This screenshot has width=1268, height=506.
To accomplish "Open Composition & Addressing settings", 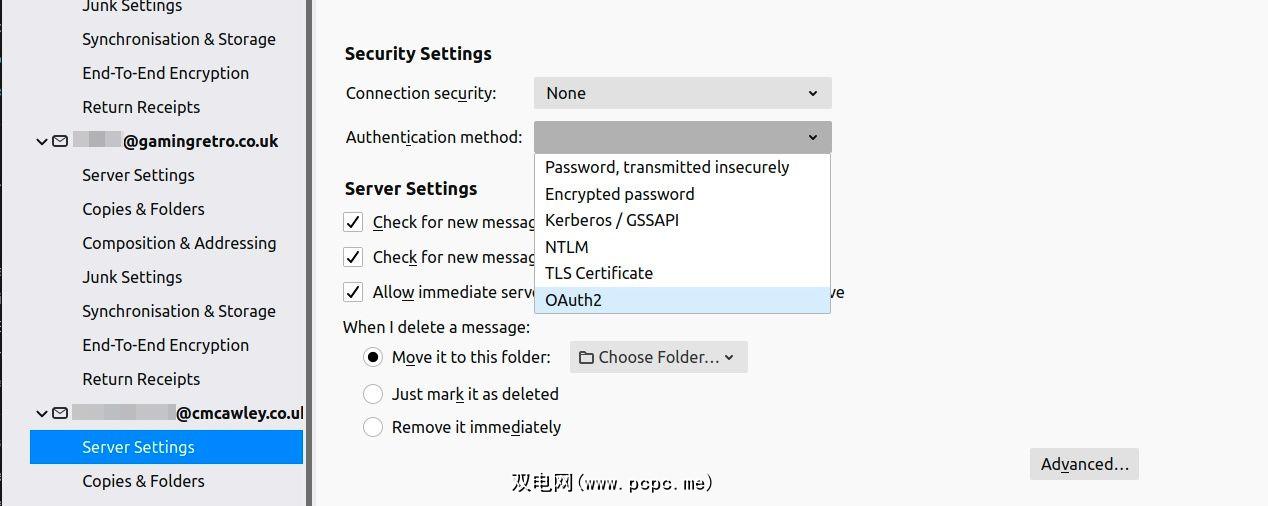I will pyautogui.click(x=179, y=243).
